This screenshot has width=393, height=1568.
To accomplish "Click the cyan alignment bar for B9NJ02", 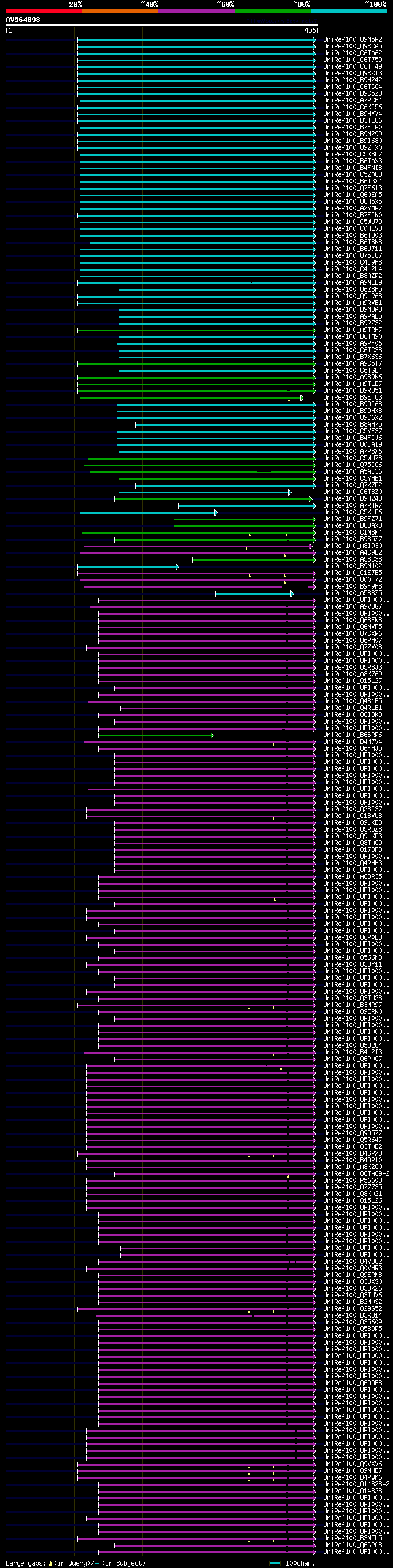I will pyautogui.click(x=128, y=566).
